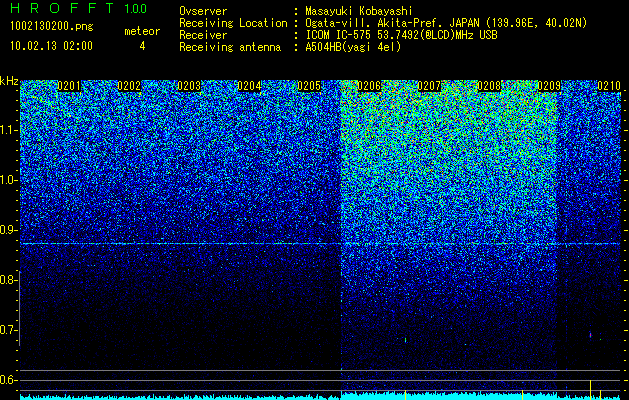Image resolution: width=629 pixels, height=400 pixels.
Task: Click the 0201 time marker
Action: (x=69, y=86)
